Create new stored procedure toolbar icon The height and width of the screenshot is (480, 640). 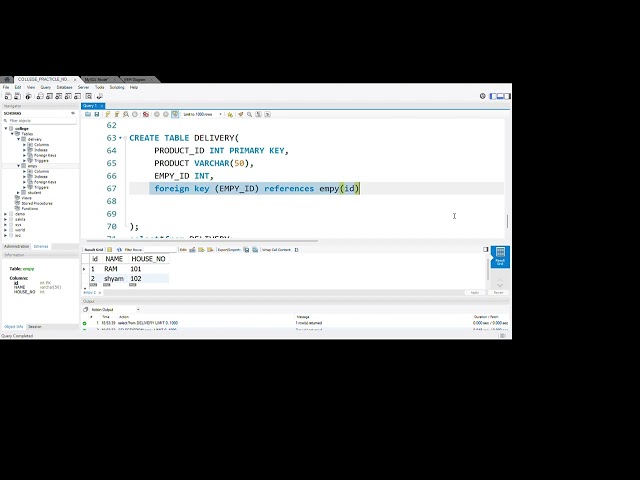pyautogui.click(x=68, y=96)
